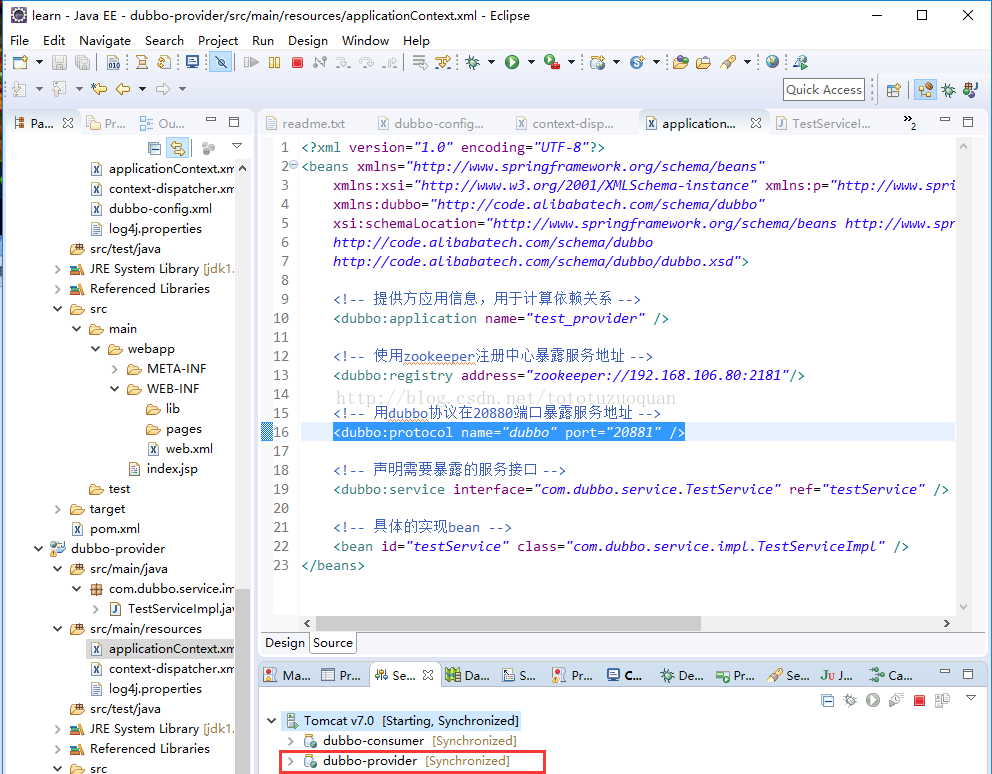Save the current file with Save icon
The height and width of the screenshot is (774, 992).
[59, 62]
